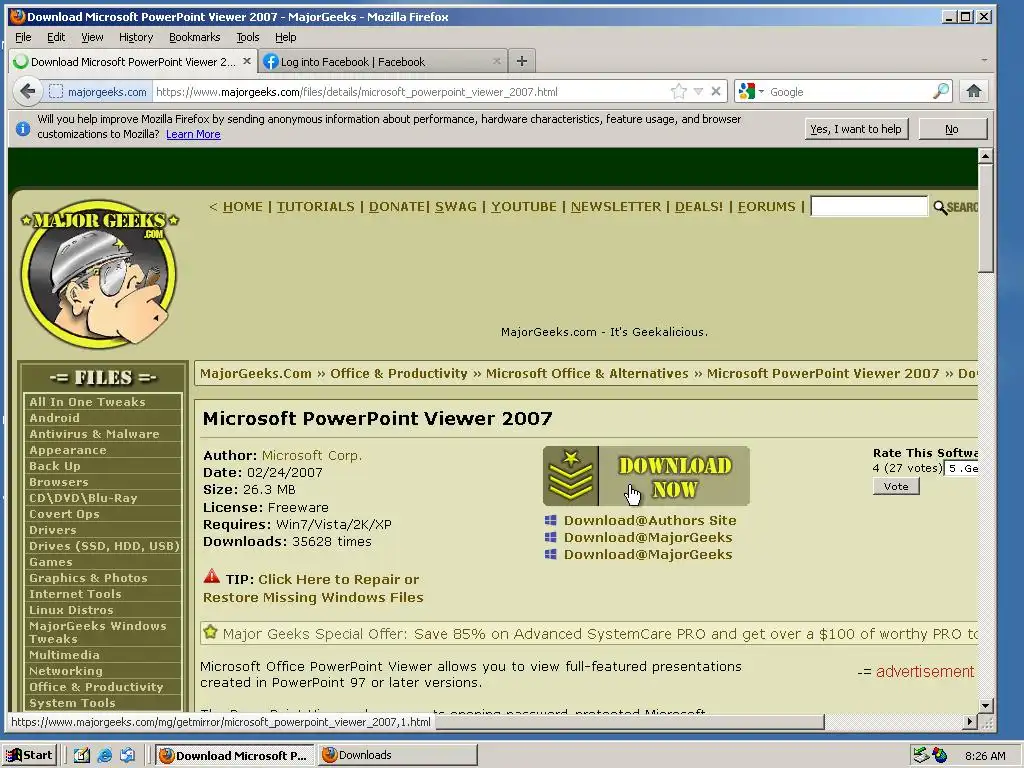Go back with the browser back arrow
Viewport: 1024px width, 768px height.
[x=27, y=91]
